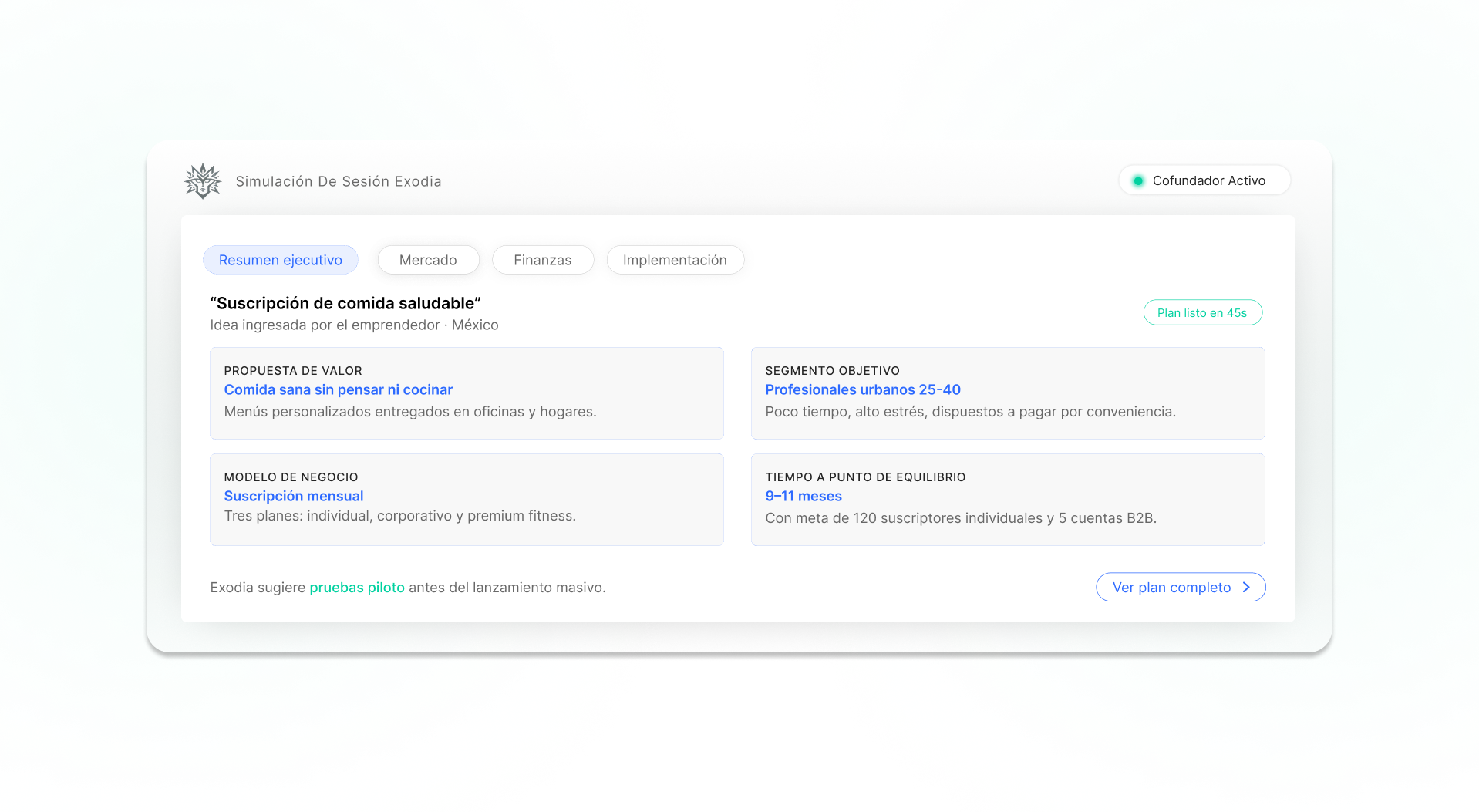Click the Plan listo en 45s badge
This screenshot has height=812, width=1479.
click(1201, 313)
